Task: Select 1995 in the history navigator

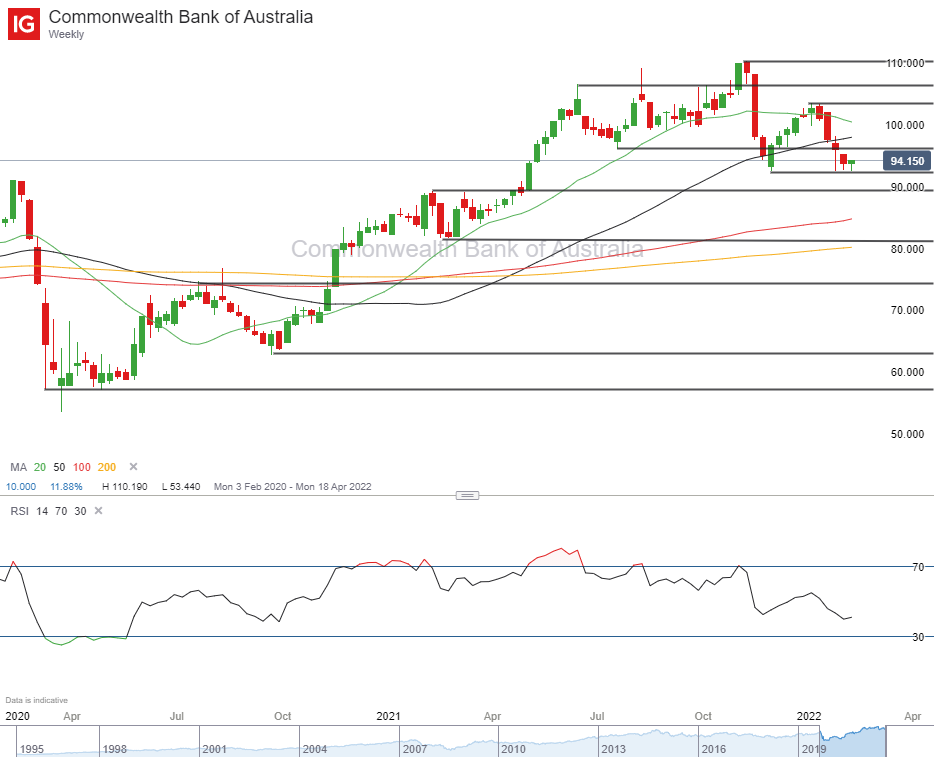Action: [x=32, y=749]
